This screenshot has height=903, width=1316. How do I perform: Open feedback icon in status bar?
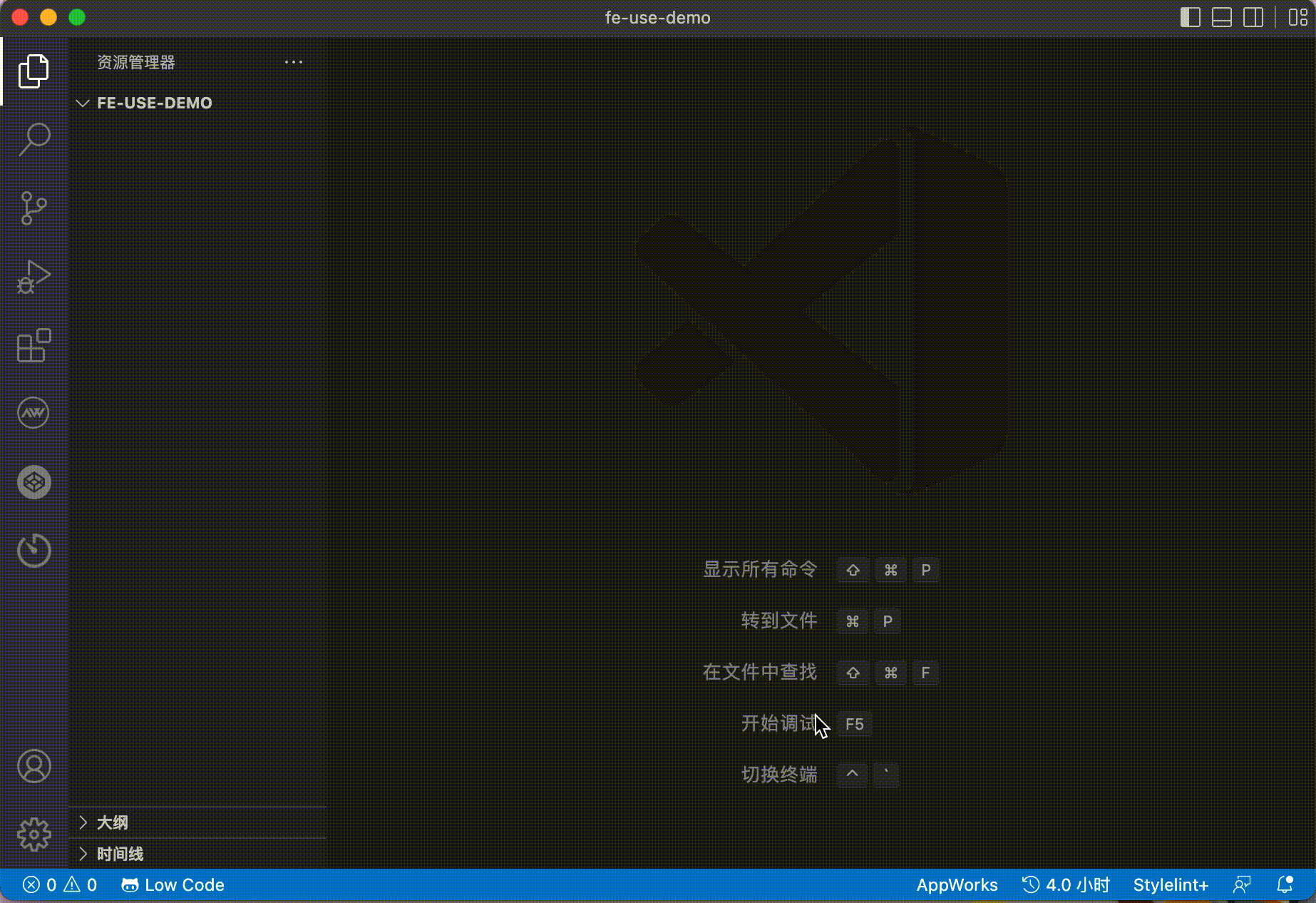(1242, 885)
